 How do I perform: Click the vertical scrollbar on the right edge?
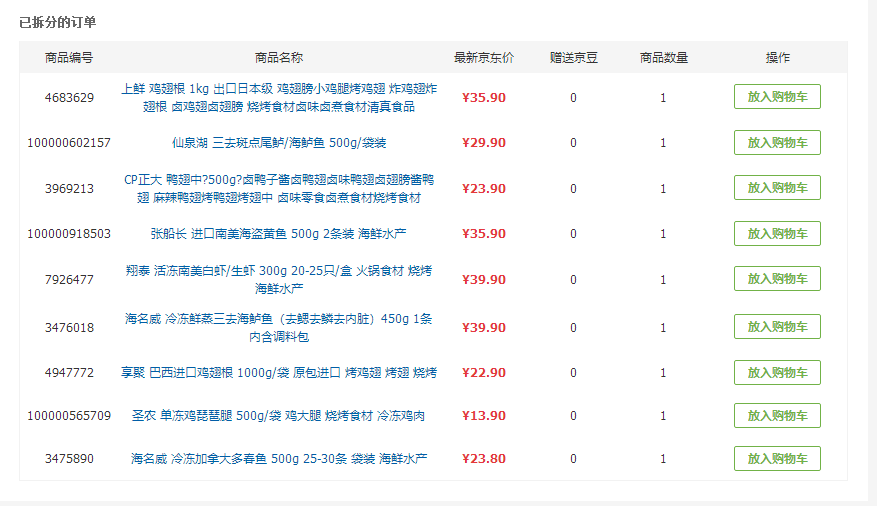tap(873, 252)
